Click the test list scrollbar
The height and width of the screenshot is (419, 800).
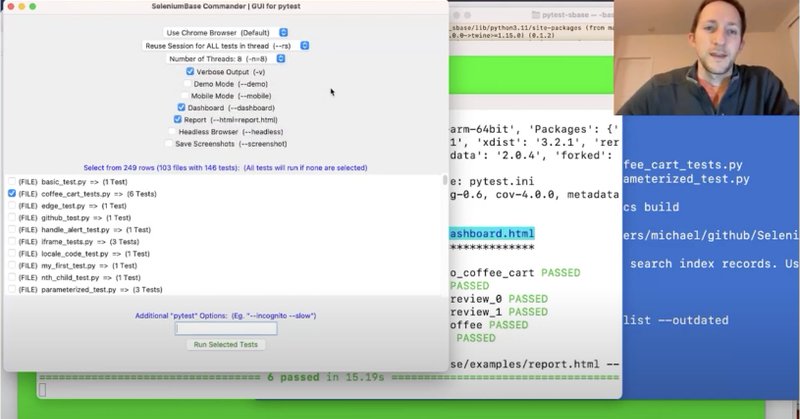pyautogui.click(x=445, y=180)
